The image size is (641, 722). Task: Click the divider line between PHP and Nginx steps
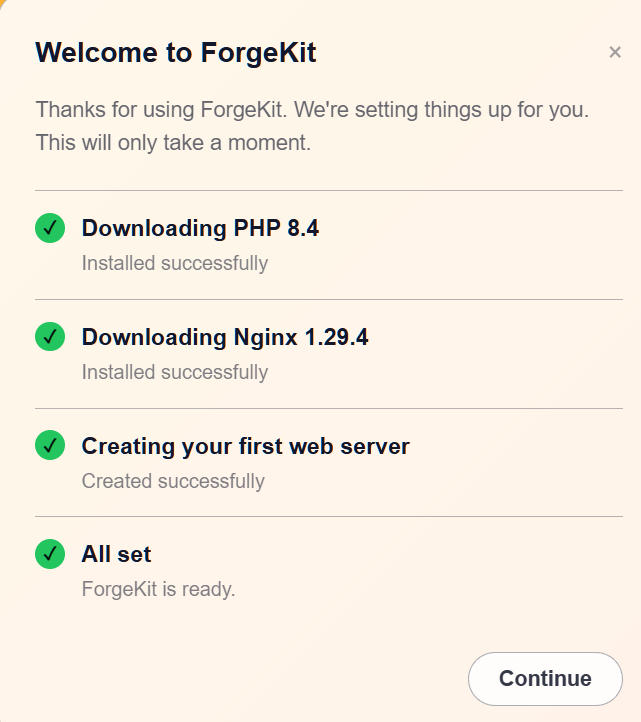(x=329, y=299)
